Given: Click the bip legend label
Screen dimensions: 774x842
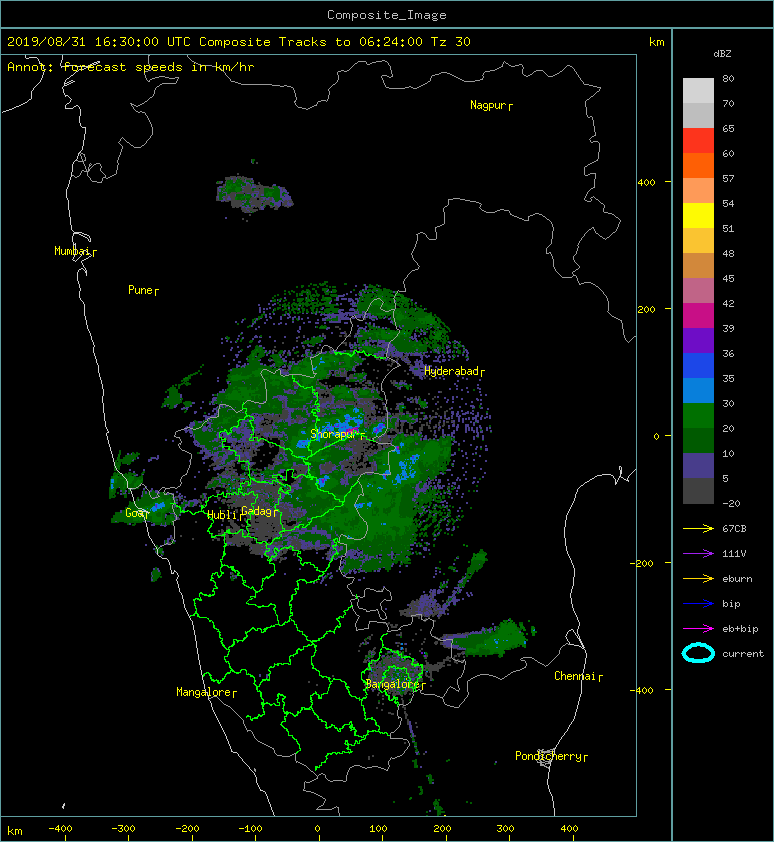Looking at the screenshot, I should (731, 604).
